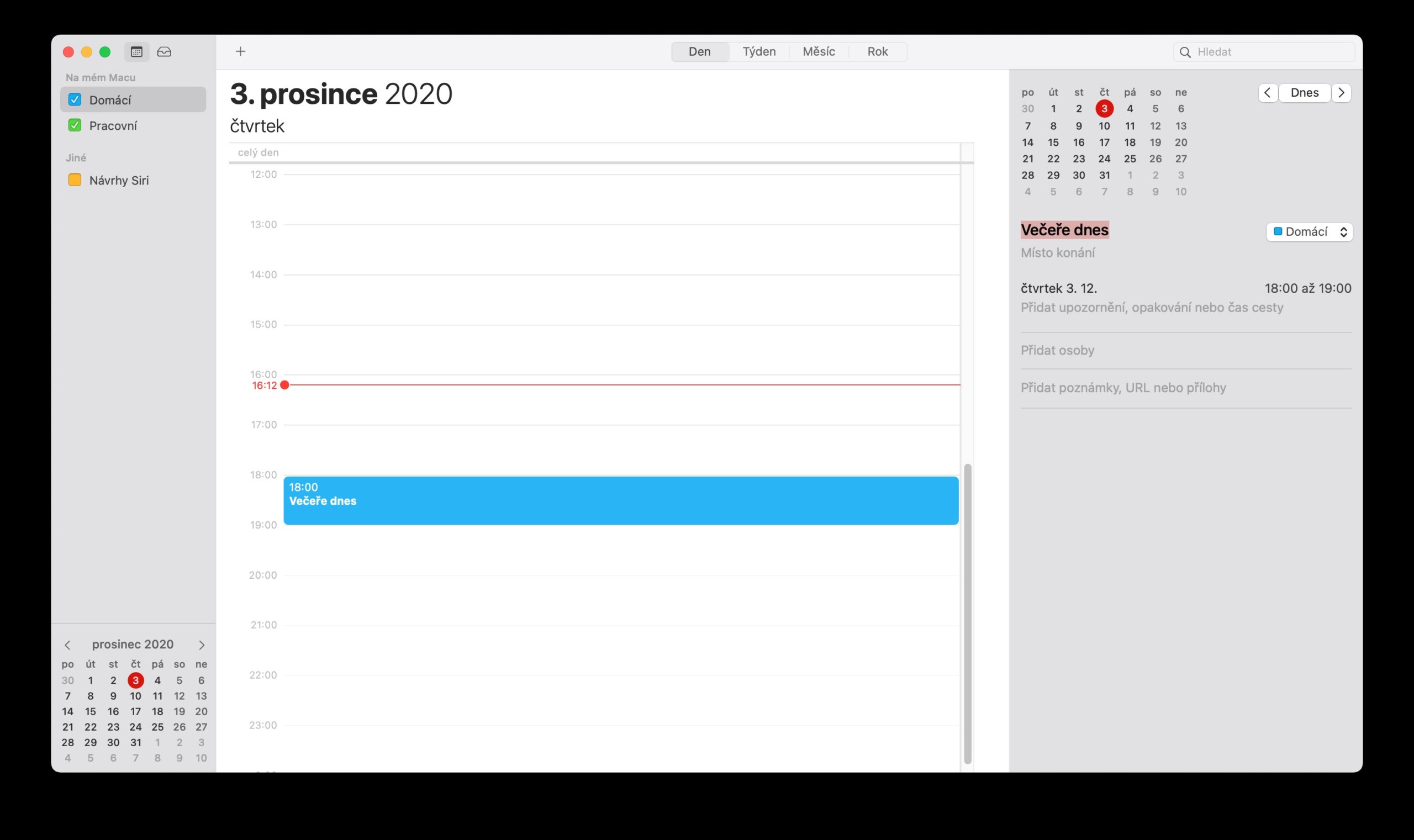Expand Přidat upozornění, opakování nebo čas cesty
This screenshot has height=840, width=1414.
tap(1151, 308)
